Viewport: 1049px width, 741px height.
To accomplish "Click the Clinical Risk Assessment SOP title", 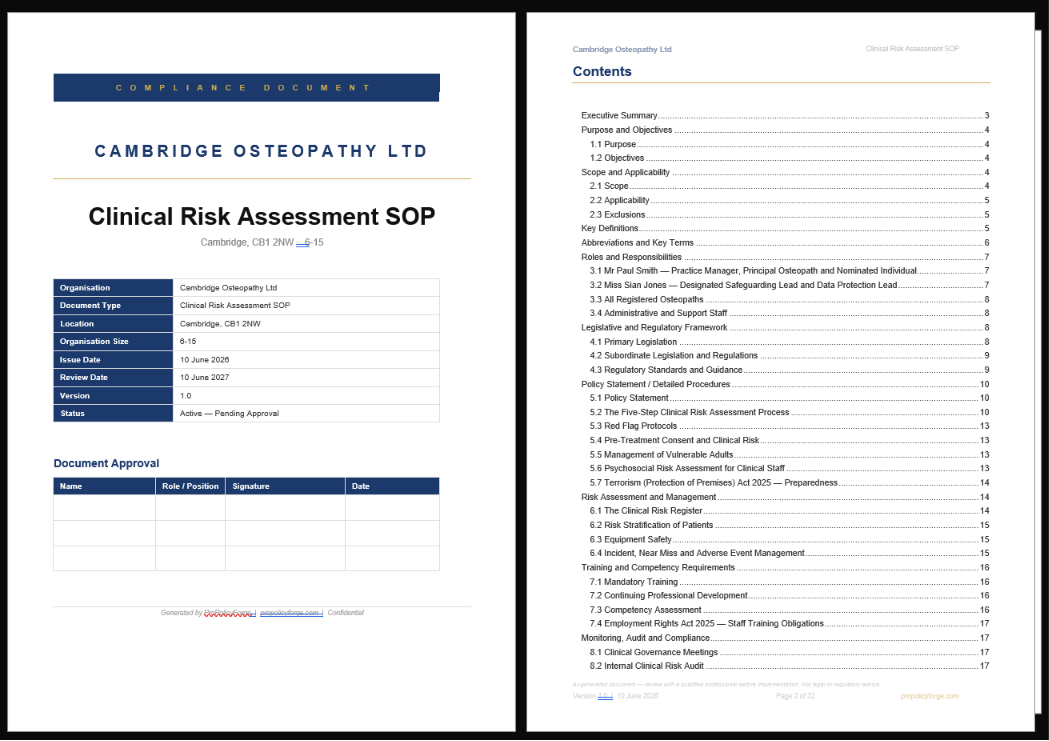I will pyautogui.click(x=262, y=217).
